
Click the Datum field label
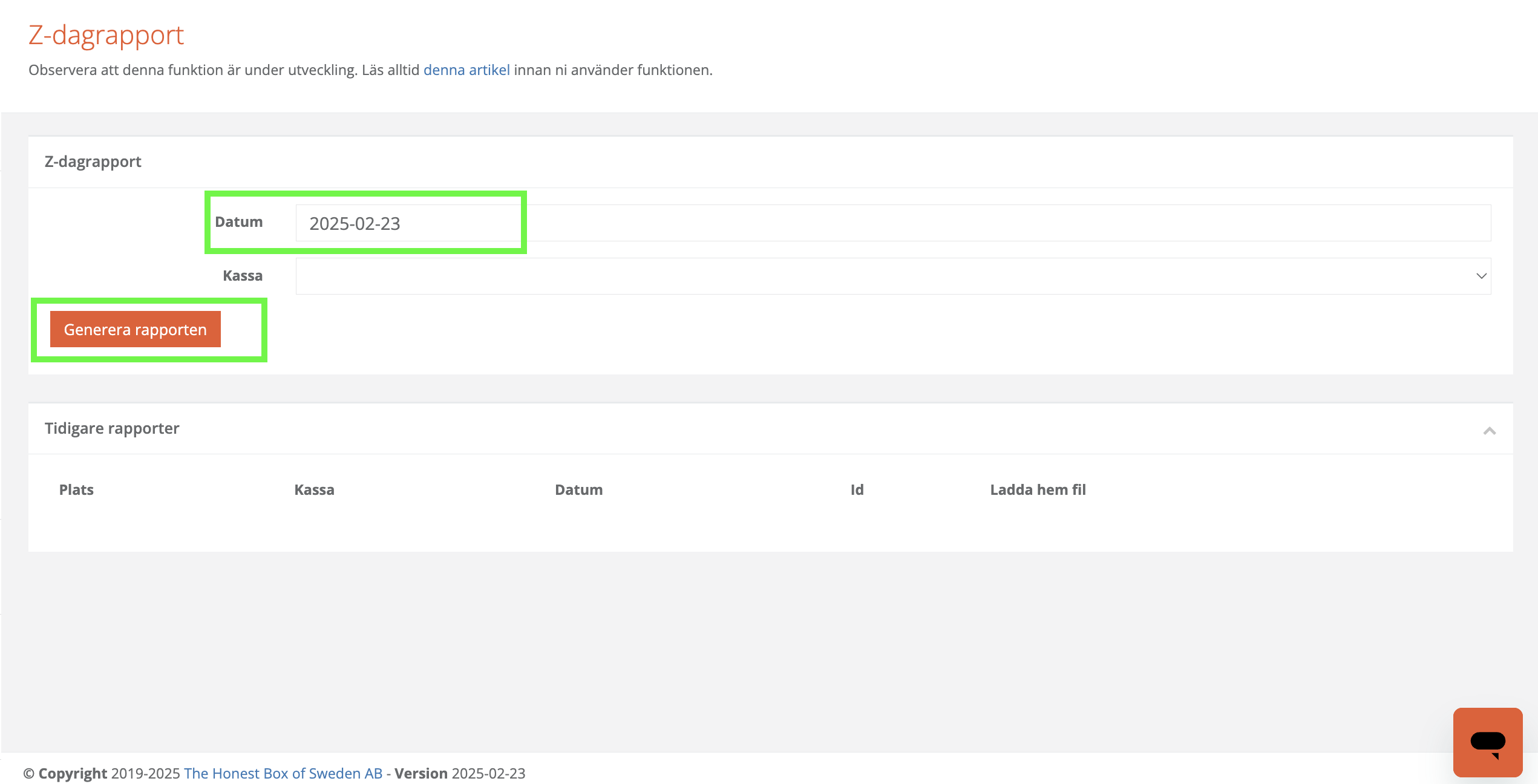[238, 222]
